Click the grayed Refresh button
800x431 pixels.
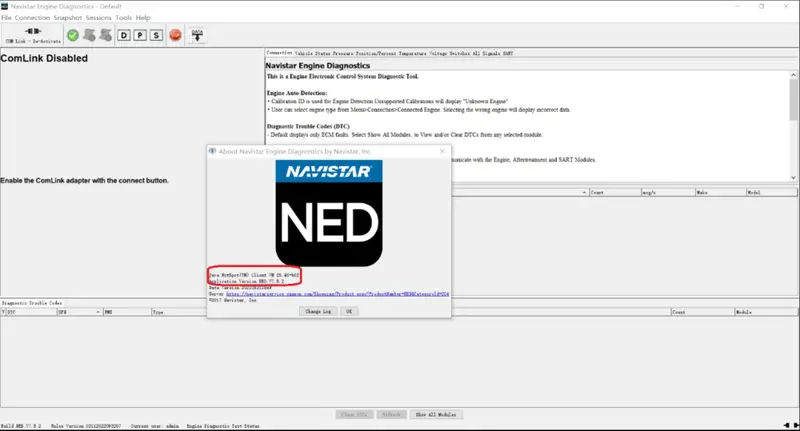pos(391,414)
